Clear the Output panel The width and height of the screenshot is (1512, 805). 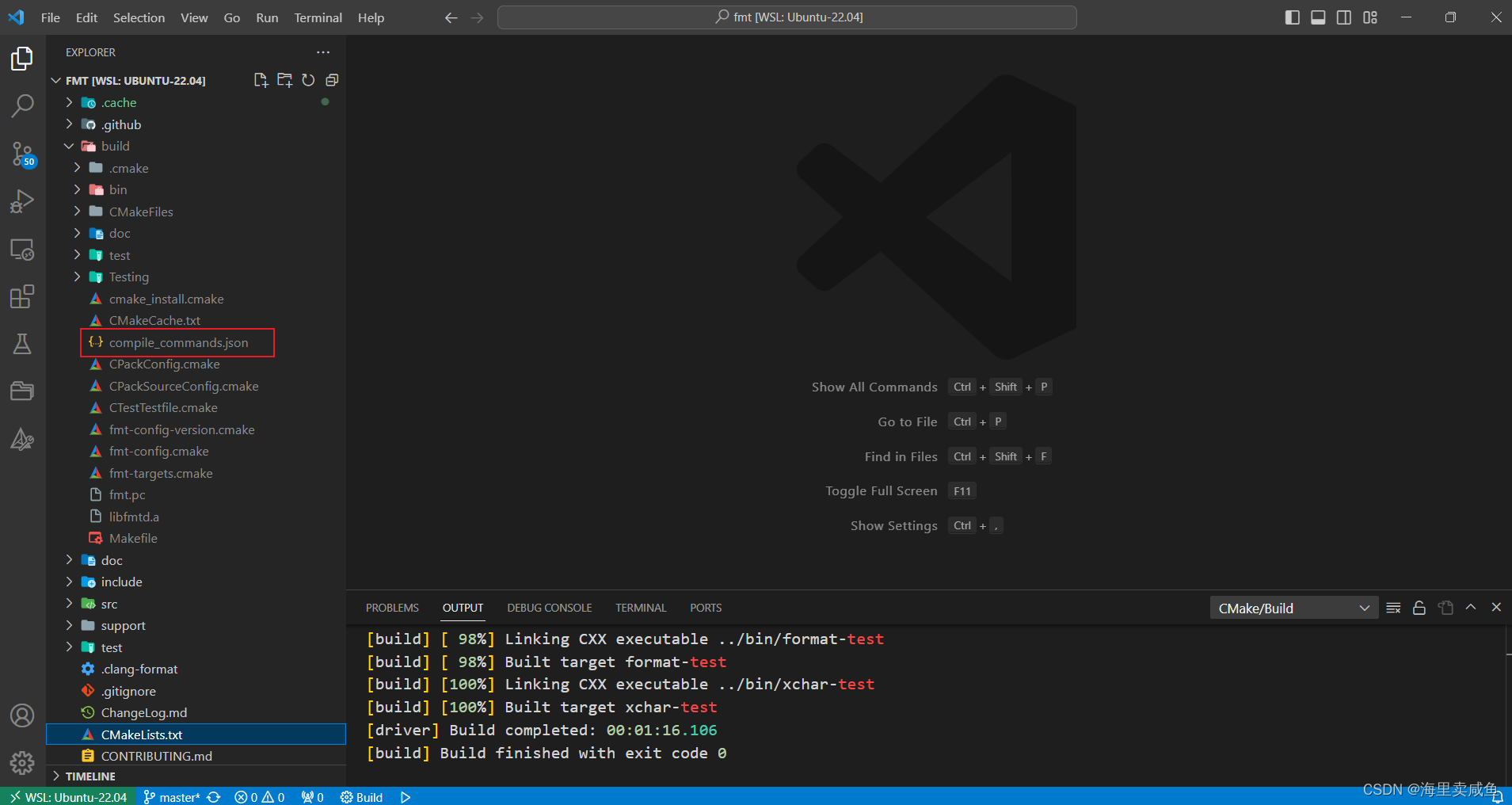[x=1394, y=608]
